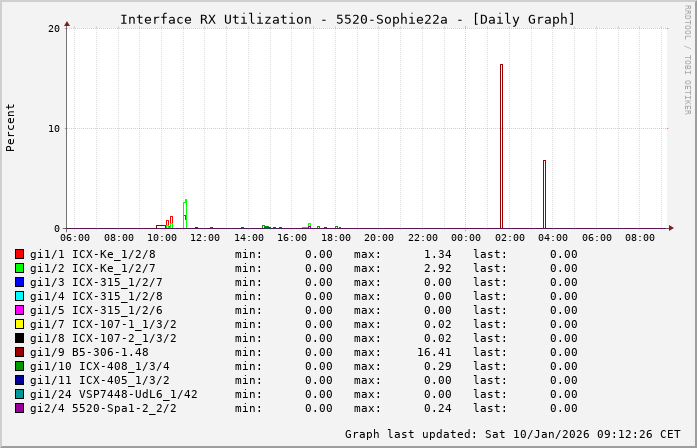Click the red gi1/1 legend color swatch
The width and height of the screenshot is (697, 448).
[19, 254]
